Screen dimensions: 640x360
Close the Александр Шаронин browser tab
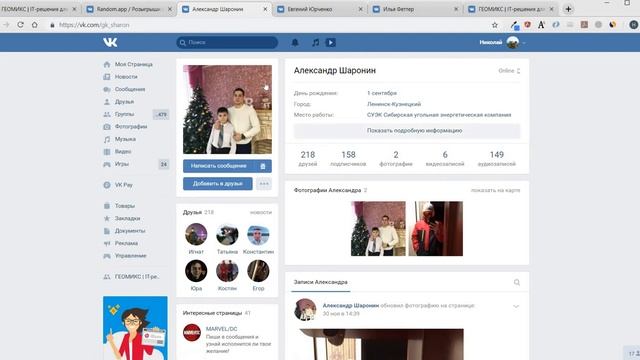[x=265, y=9]
